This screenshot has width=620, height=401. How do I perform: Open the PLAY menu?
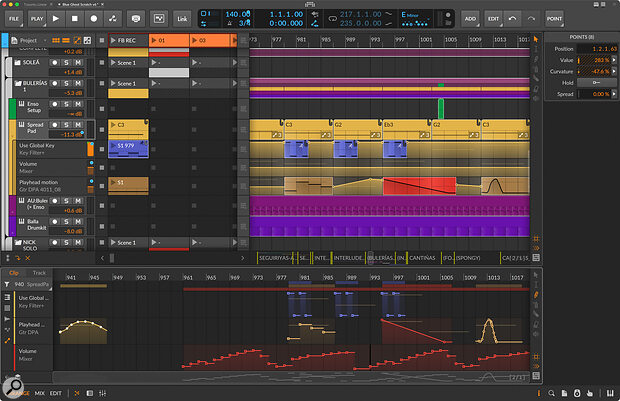tap(37, 19)
